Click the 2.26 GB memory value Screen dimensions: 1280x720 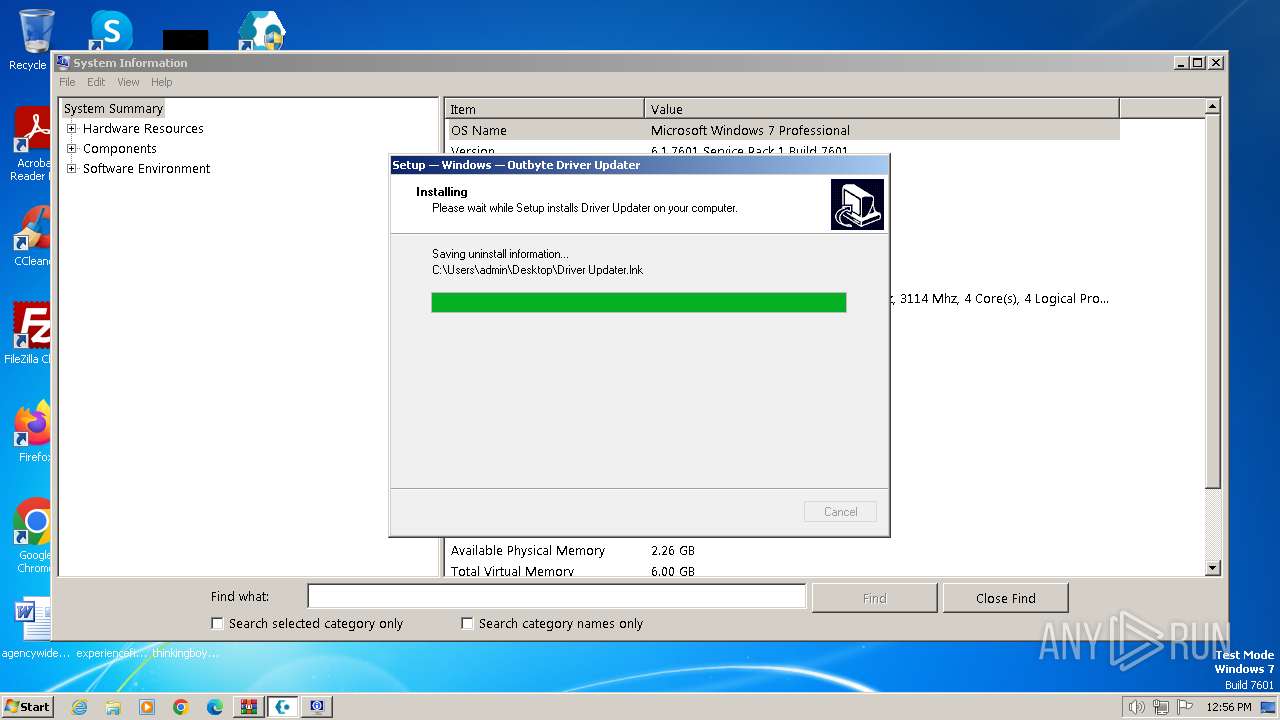pyautogui.click(x=672, y=550)
